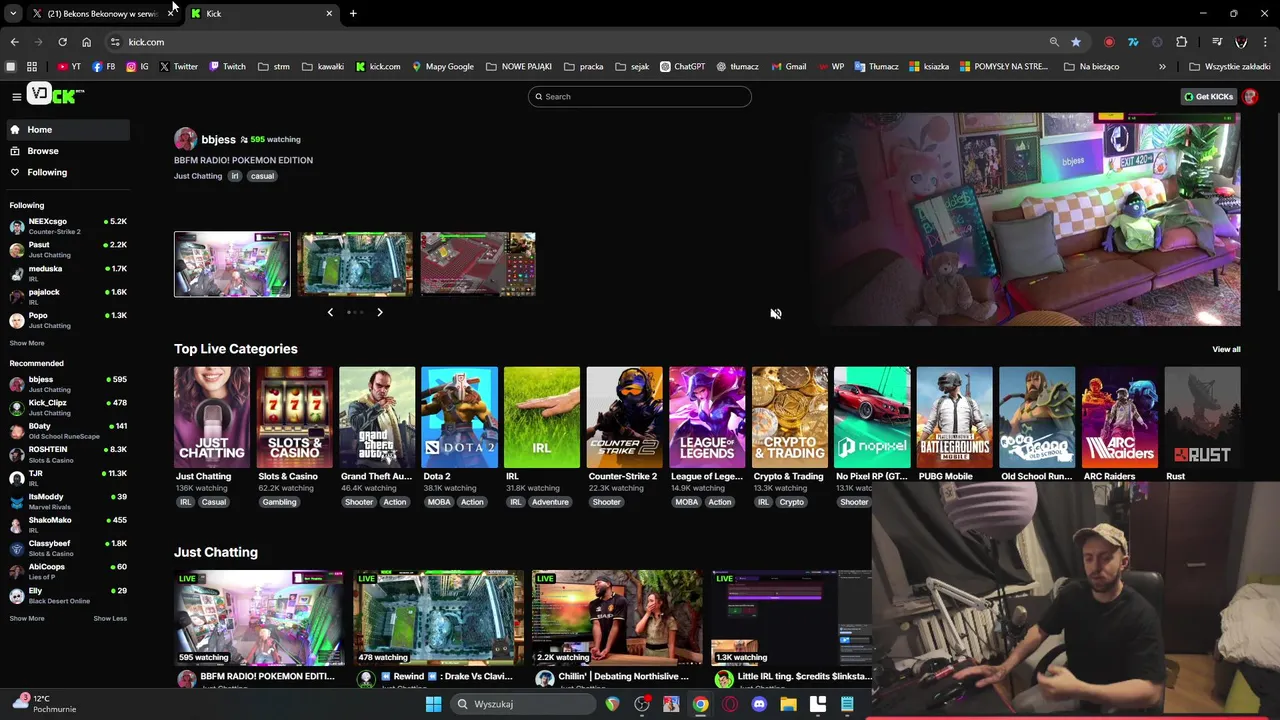Viewport: 1280px width, 720px height.
Task: Expand Show More under Recommended list
Action: coord(27,618)
